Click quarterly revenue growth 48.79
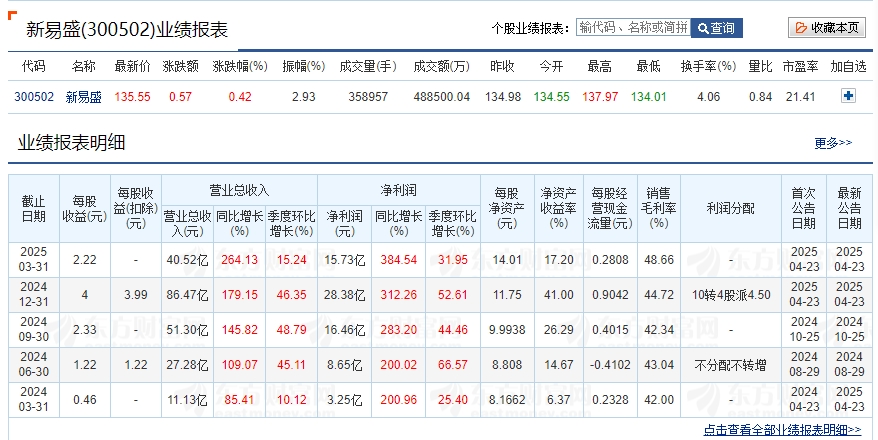The width and height of the screenshot is (878, 440). pos(291,330)
